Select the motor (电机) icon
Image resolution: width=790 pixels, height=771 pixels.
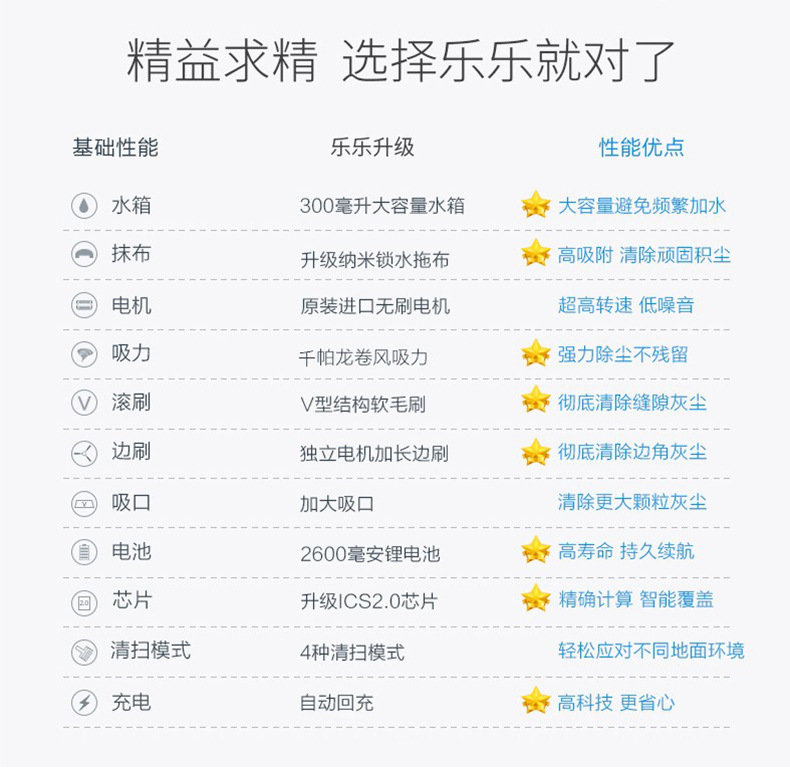84,304
